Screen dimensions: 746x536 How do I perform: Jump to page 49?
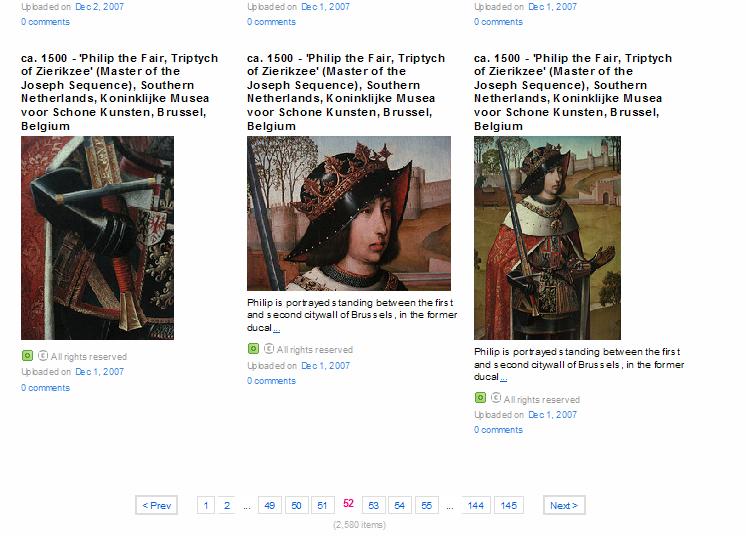(270, 505)
